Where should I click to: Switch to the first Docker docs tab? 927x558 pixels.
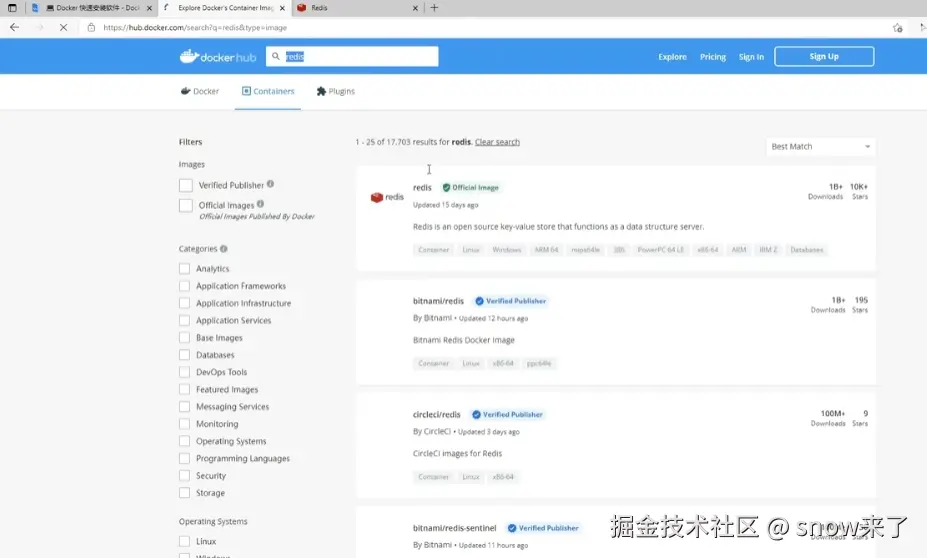tap(93, 8)
